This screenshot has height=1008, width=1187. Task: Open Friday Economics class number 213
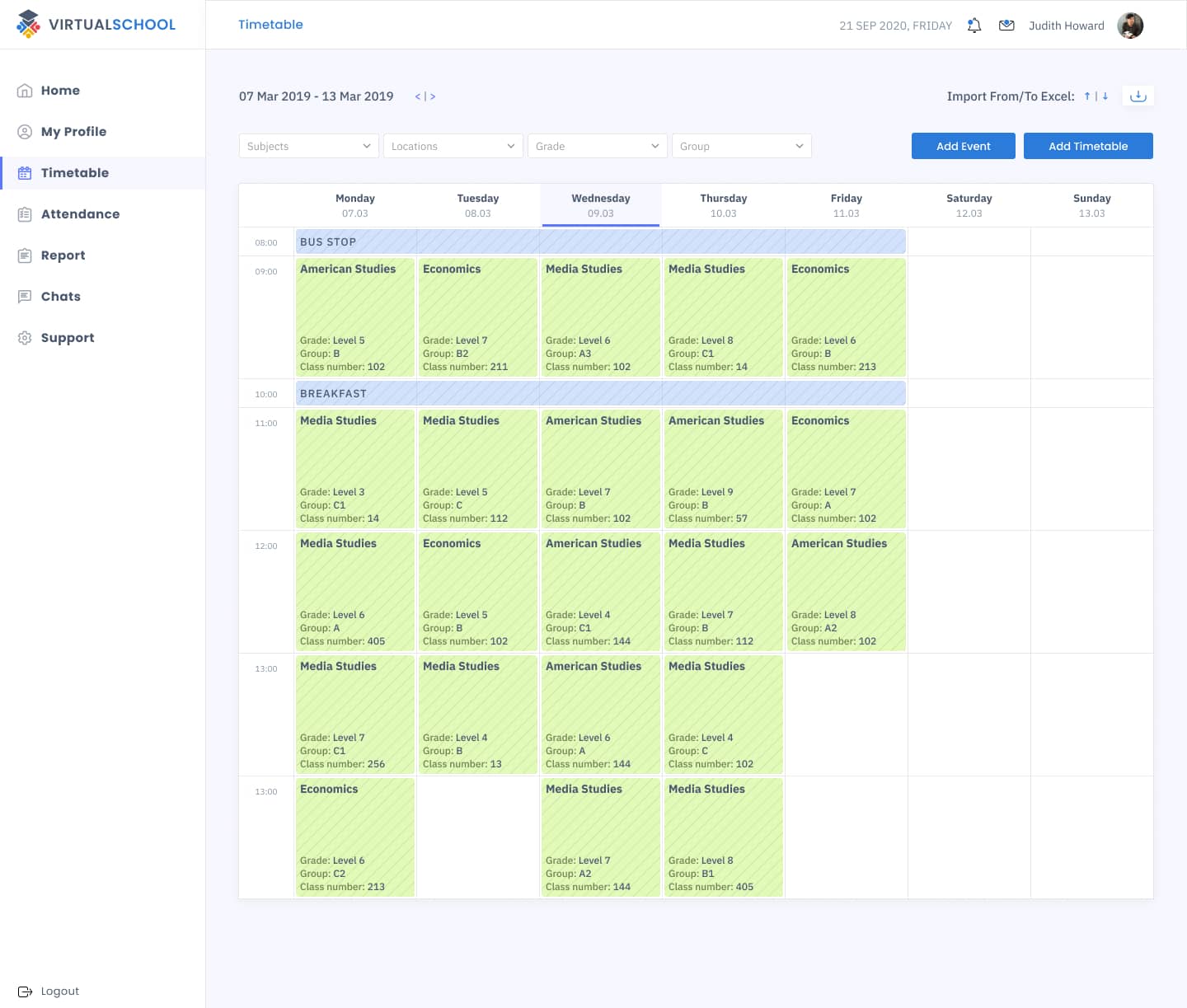click(x=847, y=317)
